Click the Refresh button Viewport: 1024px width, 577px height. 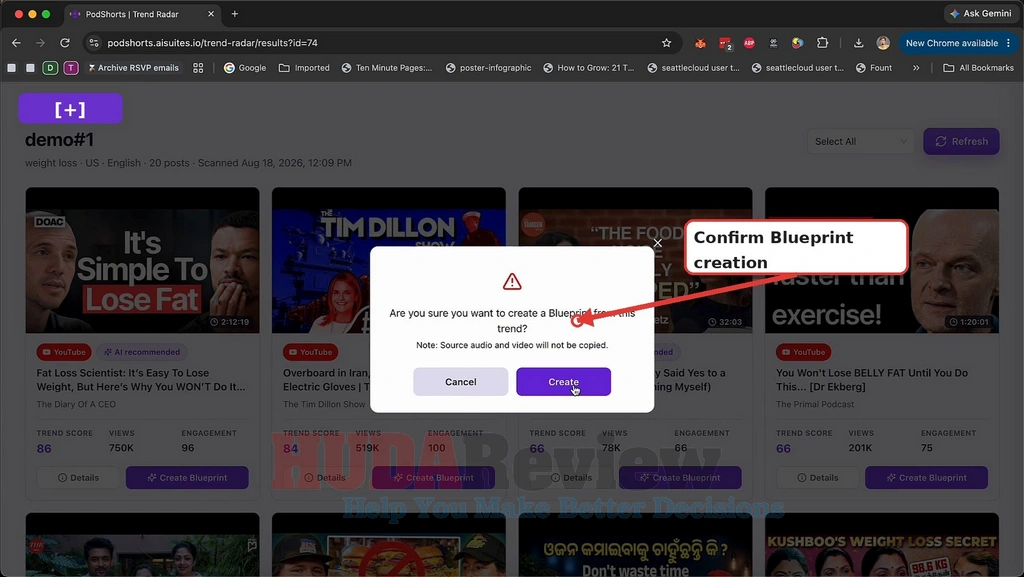[x=961, y=142]
